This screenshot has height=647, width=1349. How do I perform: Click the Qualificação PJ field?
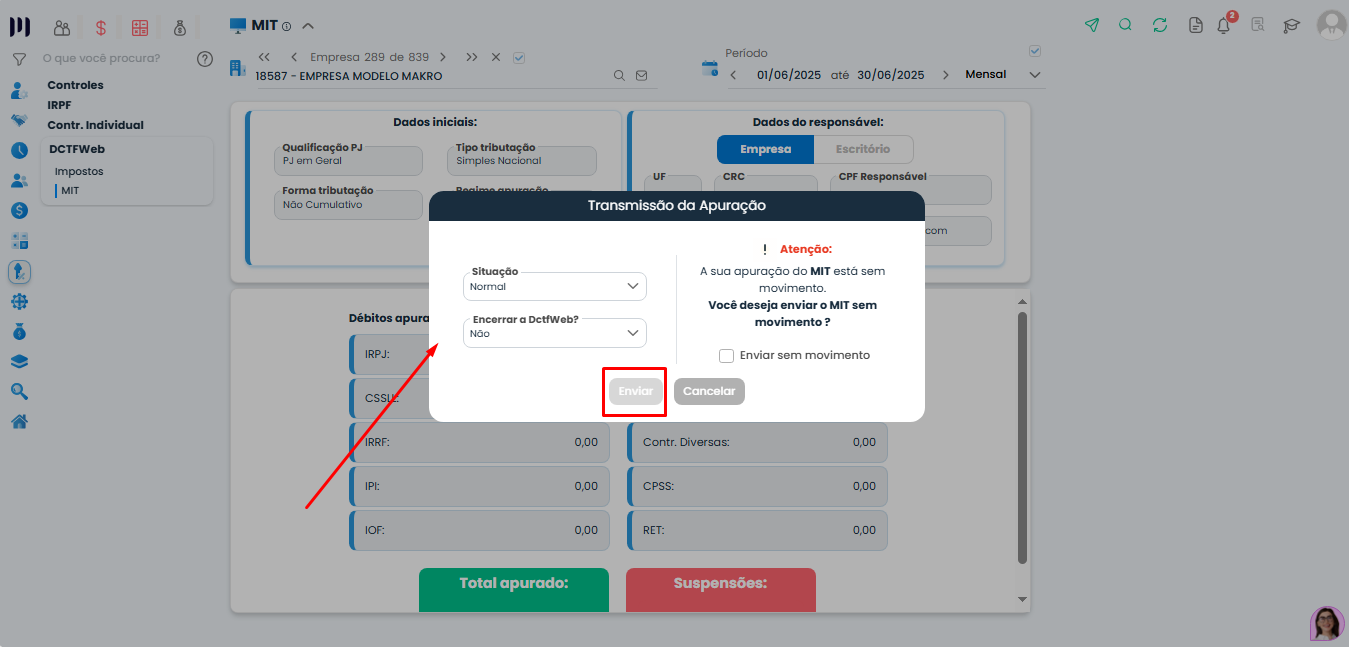click(348, 161)
